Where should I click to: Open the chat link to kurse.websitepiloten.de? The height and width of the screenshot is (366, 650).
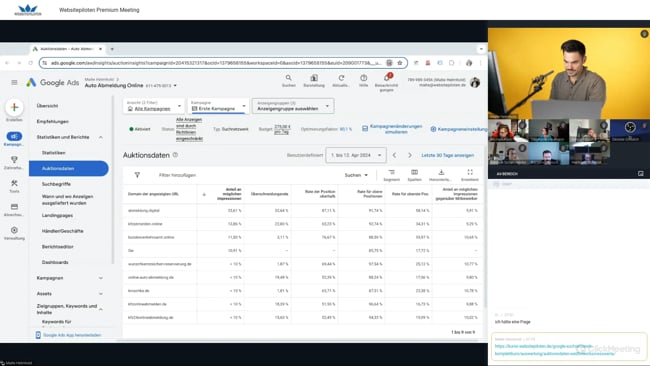pyautogui.click(x=555, y=350)
